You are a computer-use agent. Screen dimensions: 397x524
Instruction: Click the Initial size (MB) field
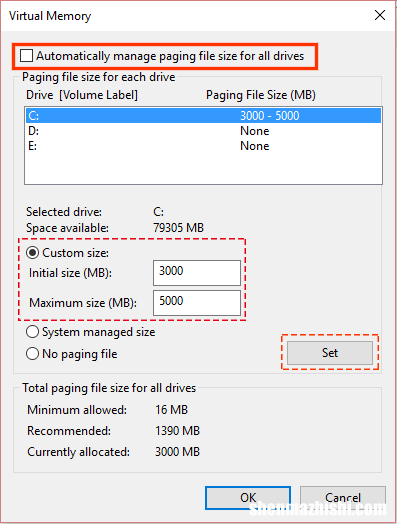(x=197, y=273)
